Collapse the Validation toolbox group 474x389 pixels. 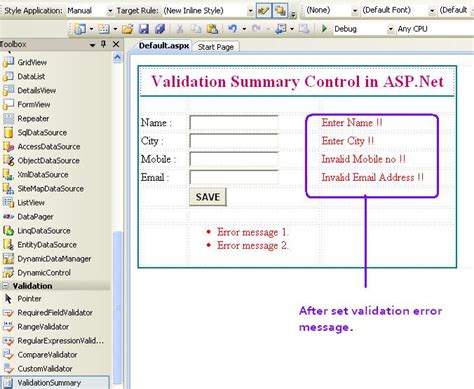pos(5,286)
